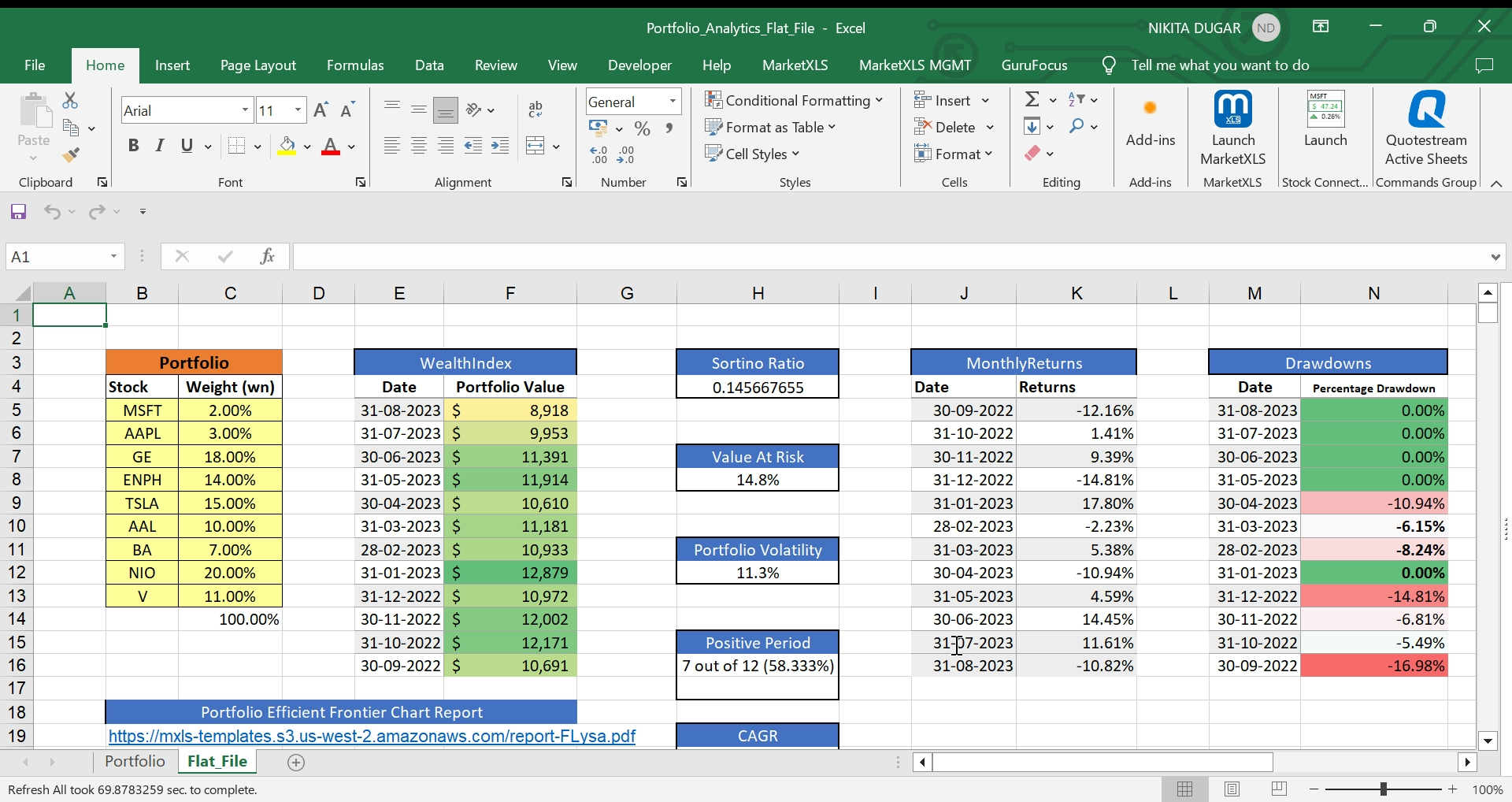Image resolution: width=1512 pixels, height=802 pixels.
Task: Toggle Align Left alignment
Action: click(392, 146)
